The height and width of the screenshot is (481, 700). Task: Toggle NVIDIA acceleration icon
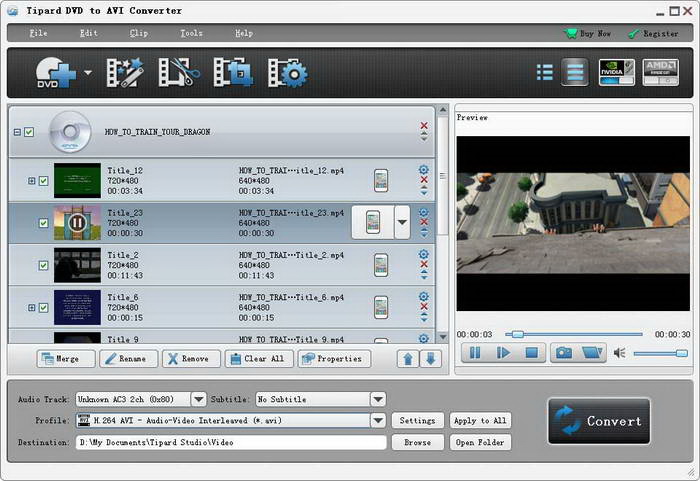coord(616,72)
